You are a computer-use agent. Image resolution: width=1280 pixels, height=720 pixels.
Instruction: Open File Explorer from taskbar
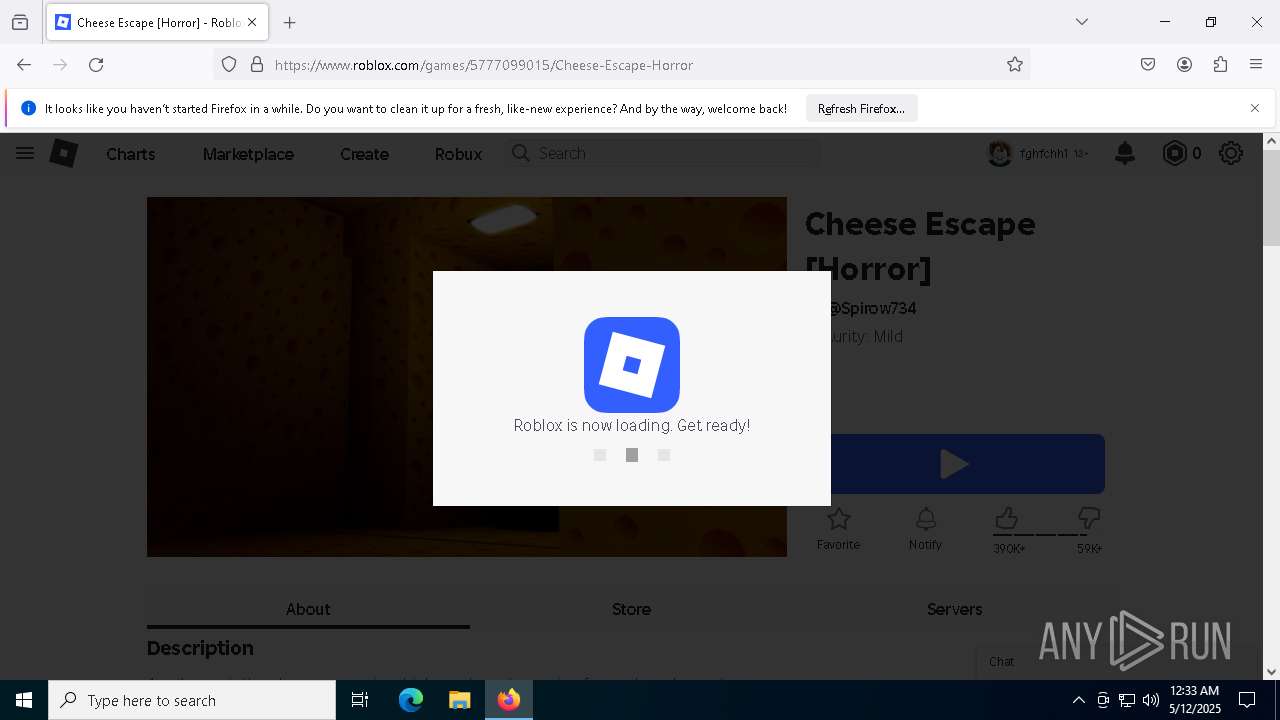click(459, 700)
